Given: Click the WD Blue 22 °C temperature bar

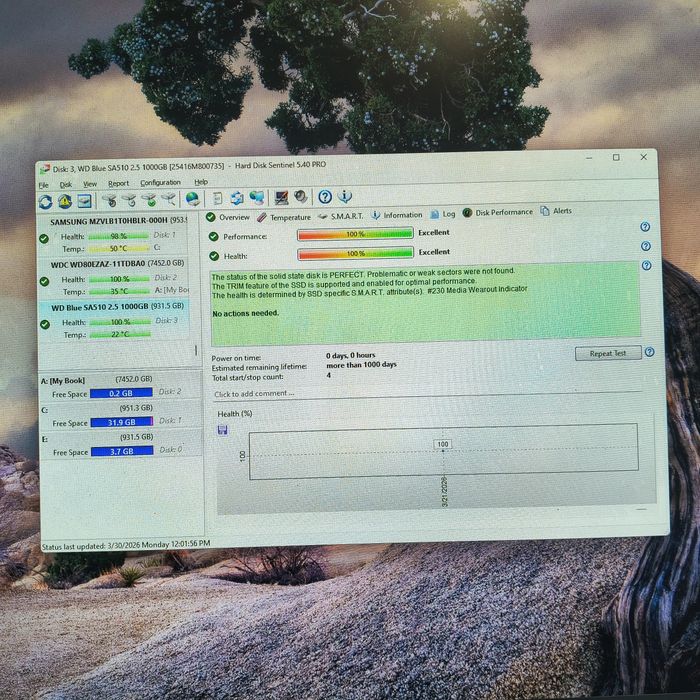Looking at the screenshot, I should [x=120, y=334].
